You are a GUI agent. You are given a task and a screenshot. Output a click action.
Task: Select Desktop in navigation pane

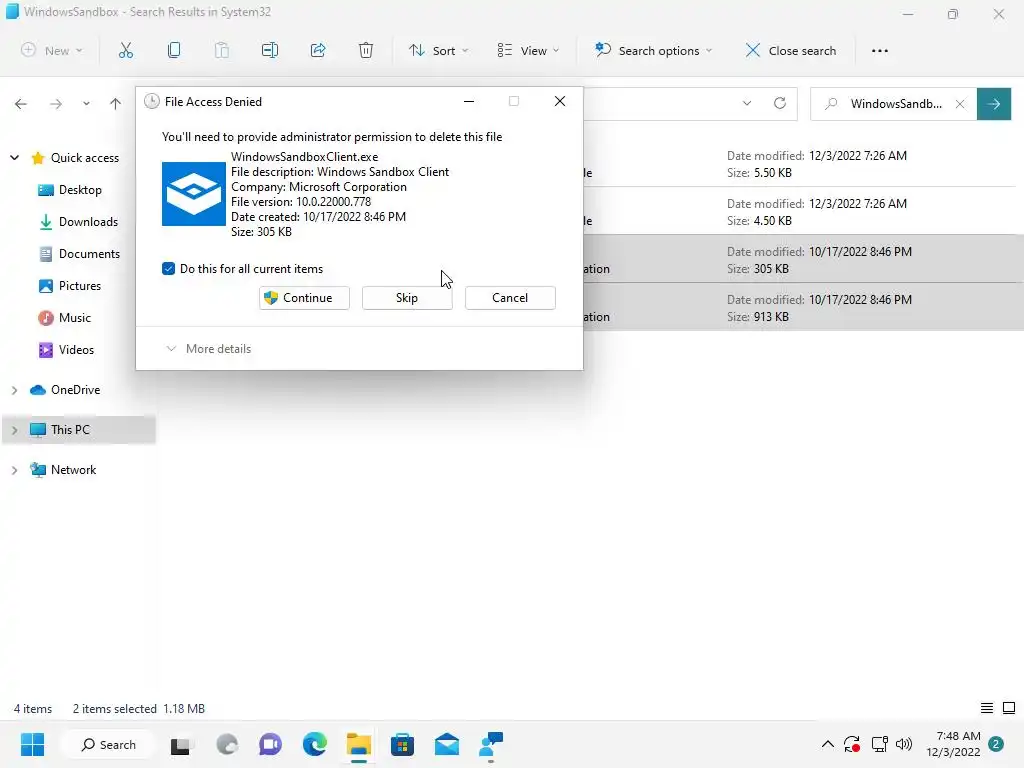pos(70,189)
